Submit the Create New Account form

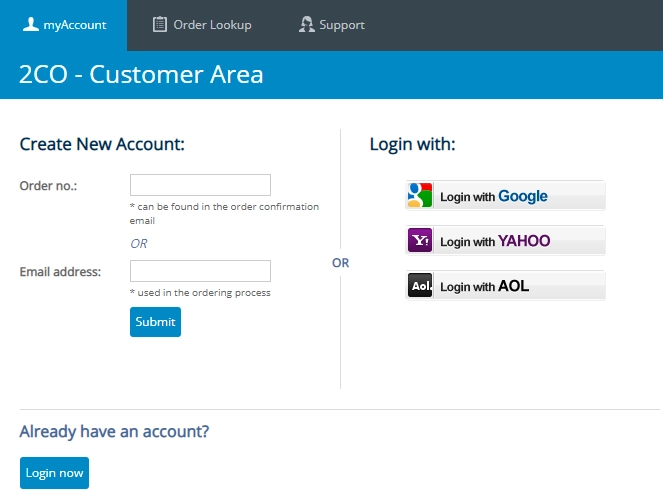(x=155, y=322)
